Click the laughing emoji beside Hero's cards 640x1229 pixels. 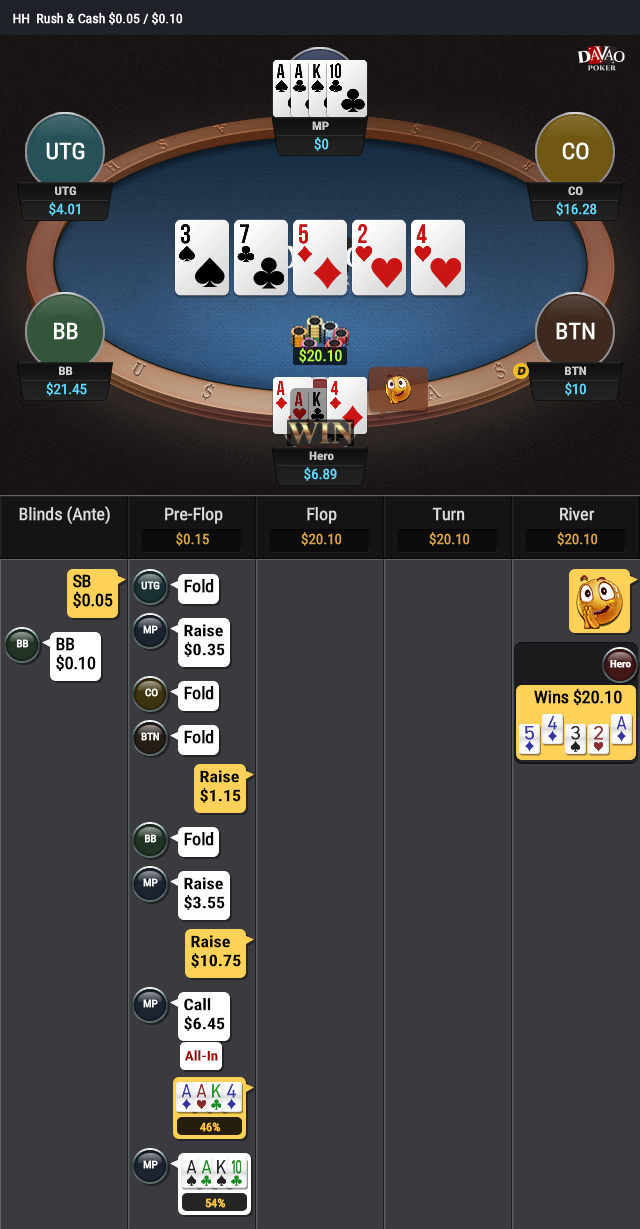tap(398, 389)
